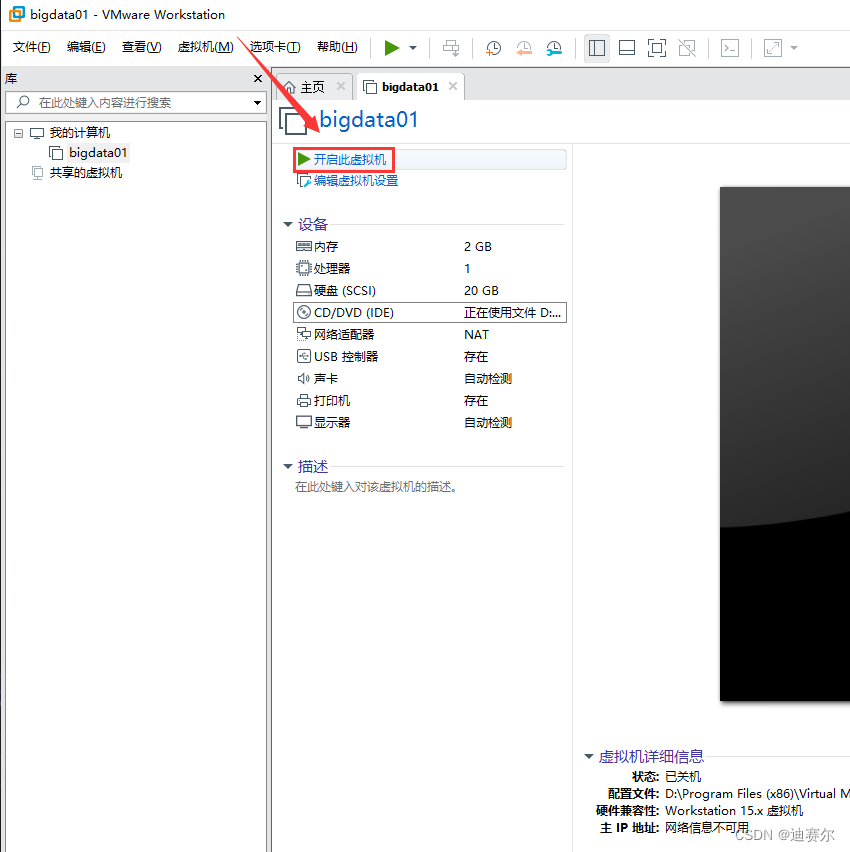Select the 内存 device row
The width and height of the screenshot is (850, 852).
click(429, 247)
